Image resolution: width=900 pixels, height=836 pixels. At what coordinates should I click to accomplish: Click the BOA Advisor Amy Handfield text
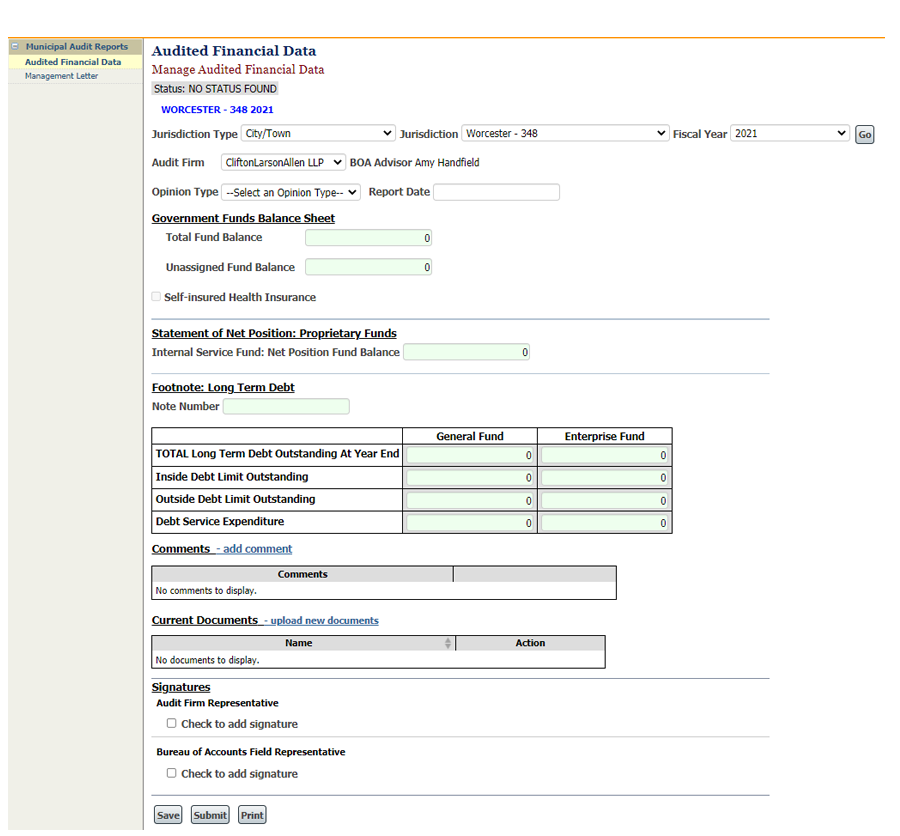coord(414,162)
